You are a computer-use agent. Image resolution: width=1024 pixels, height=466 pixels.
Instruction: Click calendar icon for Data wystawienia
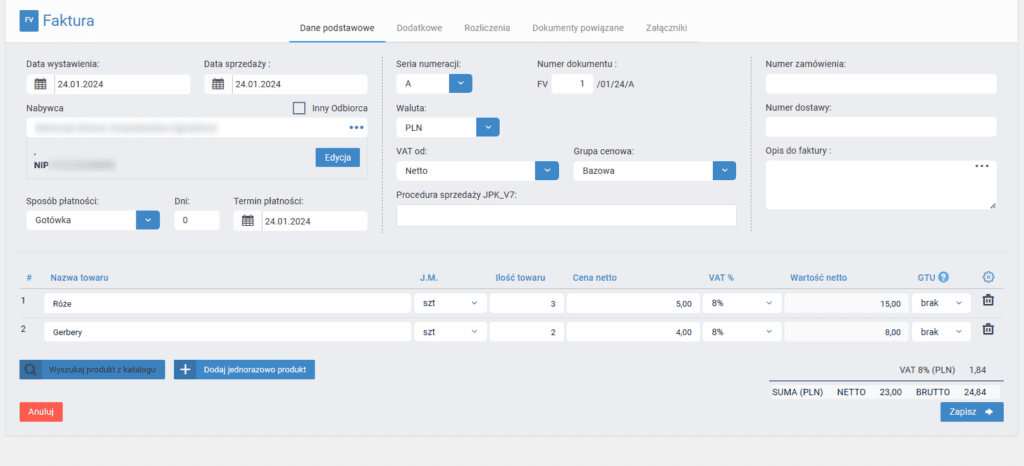pos(40,84)
